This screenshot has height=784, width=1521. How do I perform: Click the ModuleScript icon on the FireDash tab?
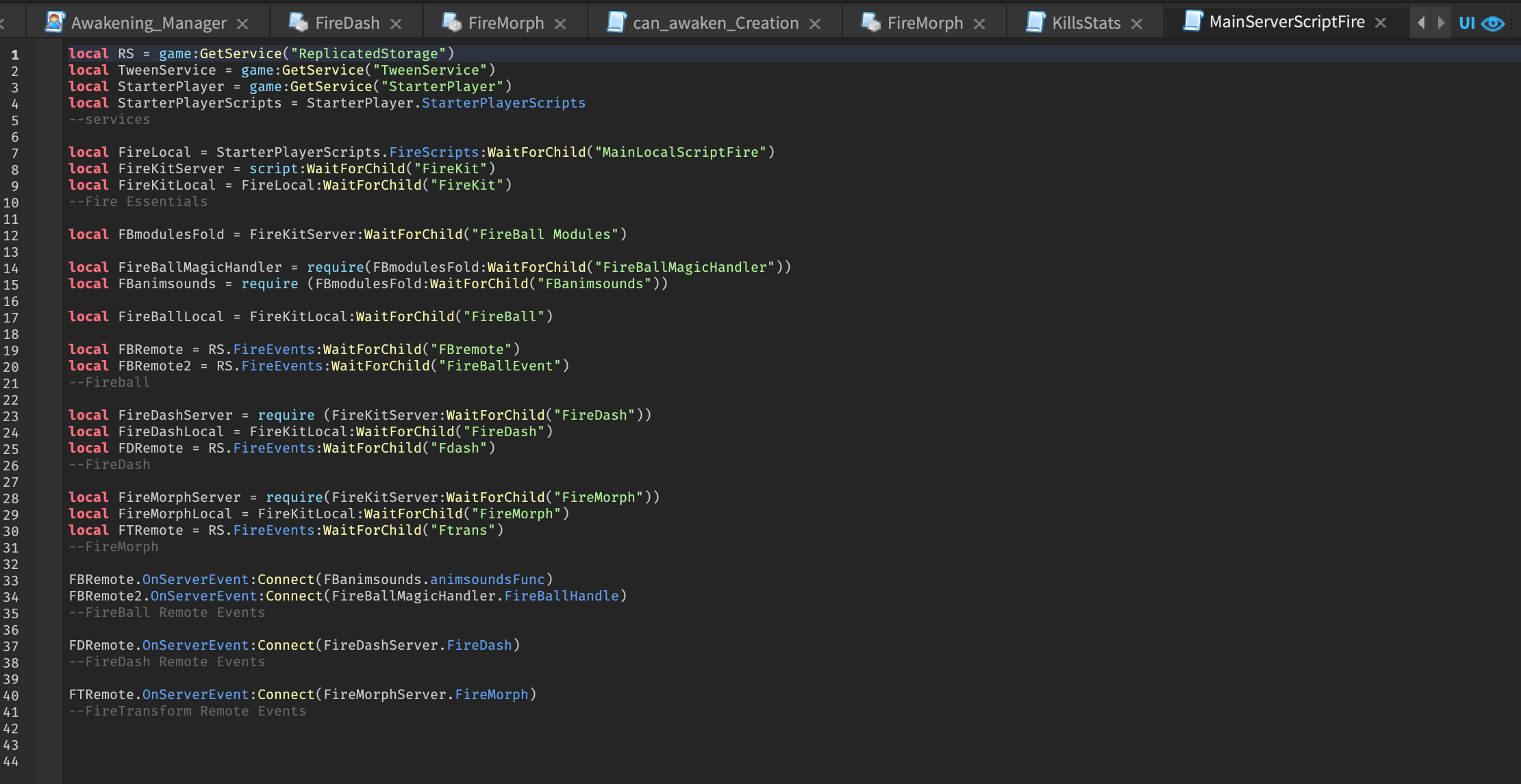click(x=299, y=21)
